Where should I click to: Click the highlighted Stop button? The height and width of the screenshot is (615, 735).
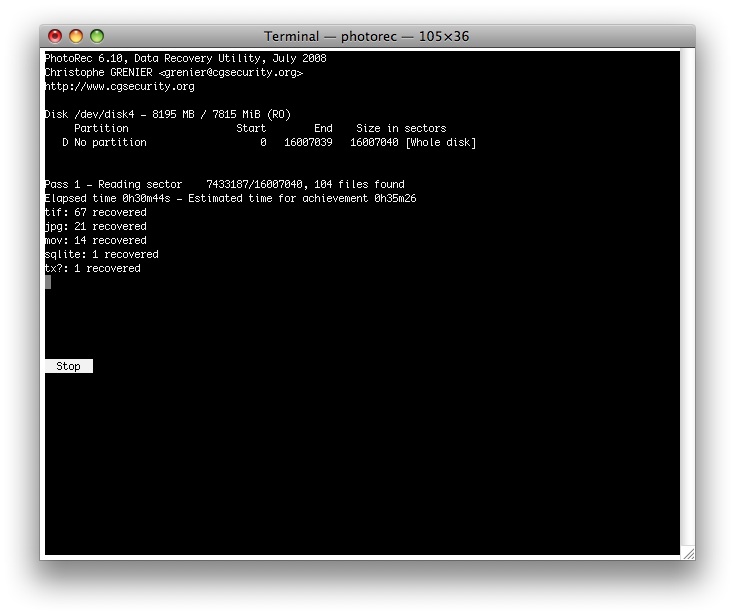coord(68,366)
